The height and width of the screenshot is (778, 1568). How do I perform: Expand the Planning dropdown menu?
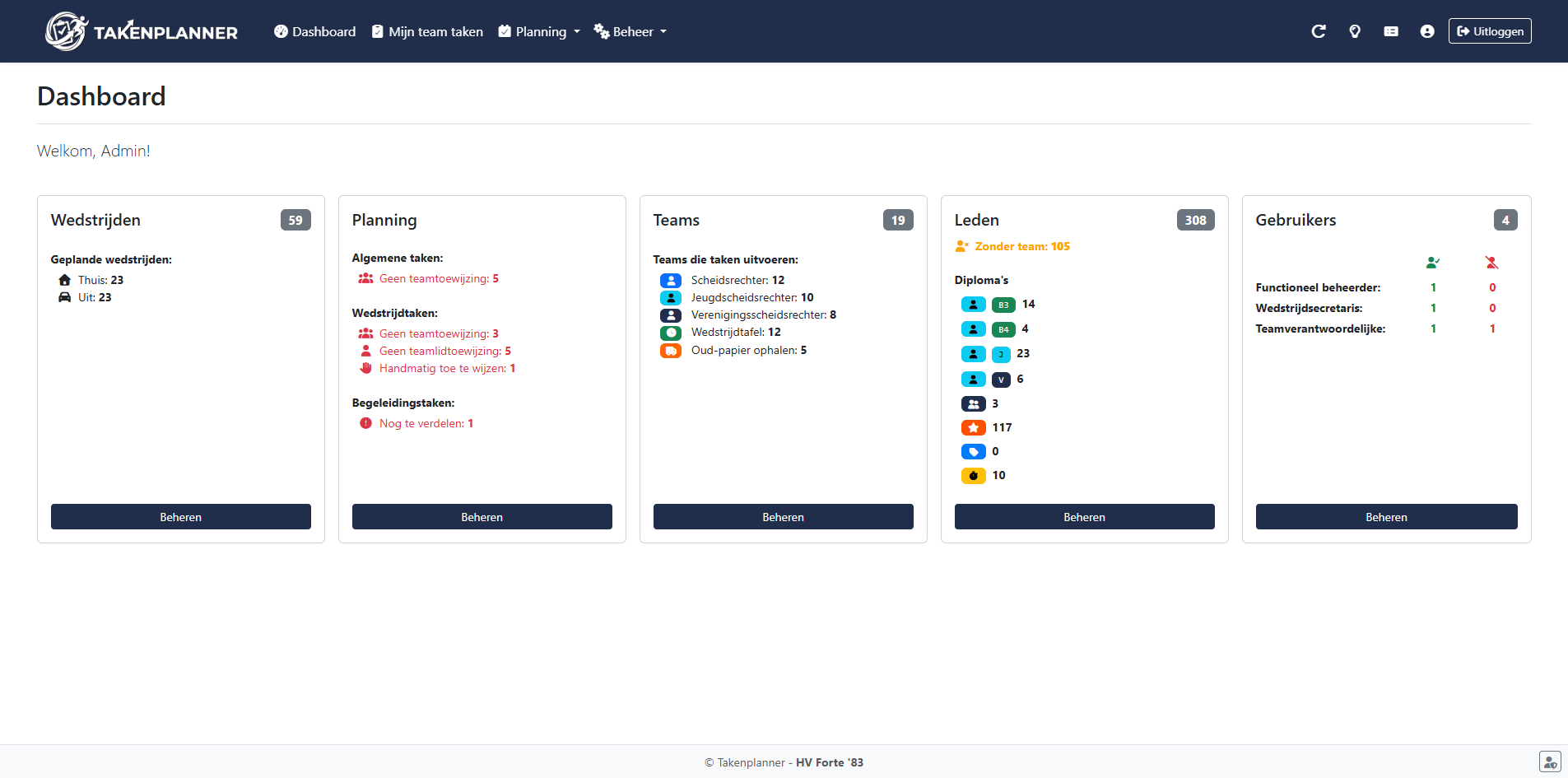pyautogui.click(x=539, y=31)
